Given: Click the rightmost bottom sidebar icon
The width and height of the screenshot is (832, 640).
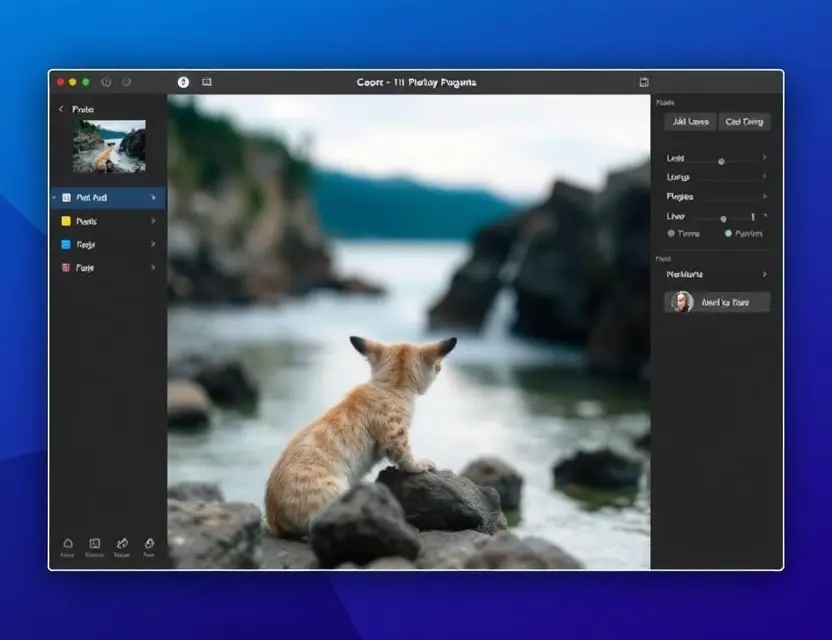Looking at the screenshot, I should point(149,543).
